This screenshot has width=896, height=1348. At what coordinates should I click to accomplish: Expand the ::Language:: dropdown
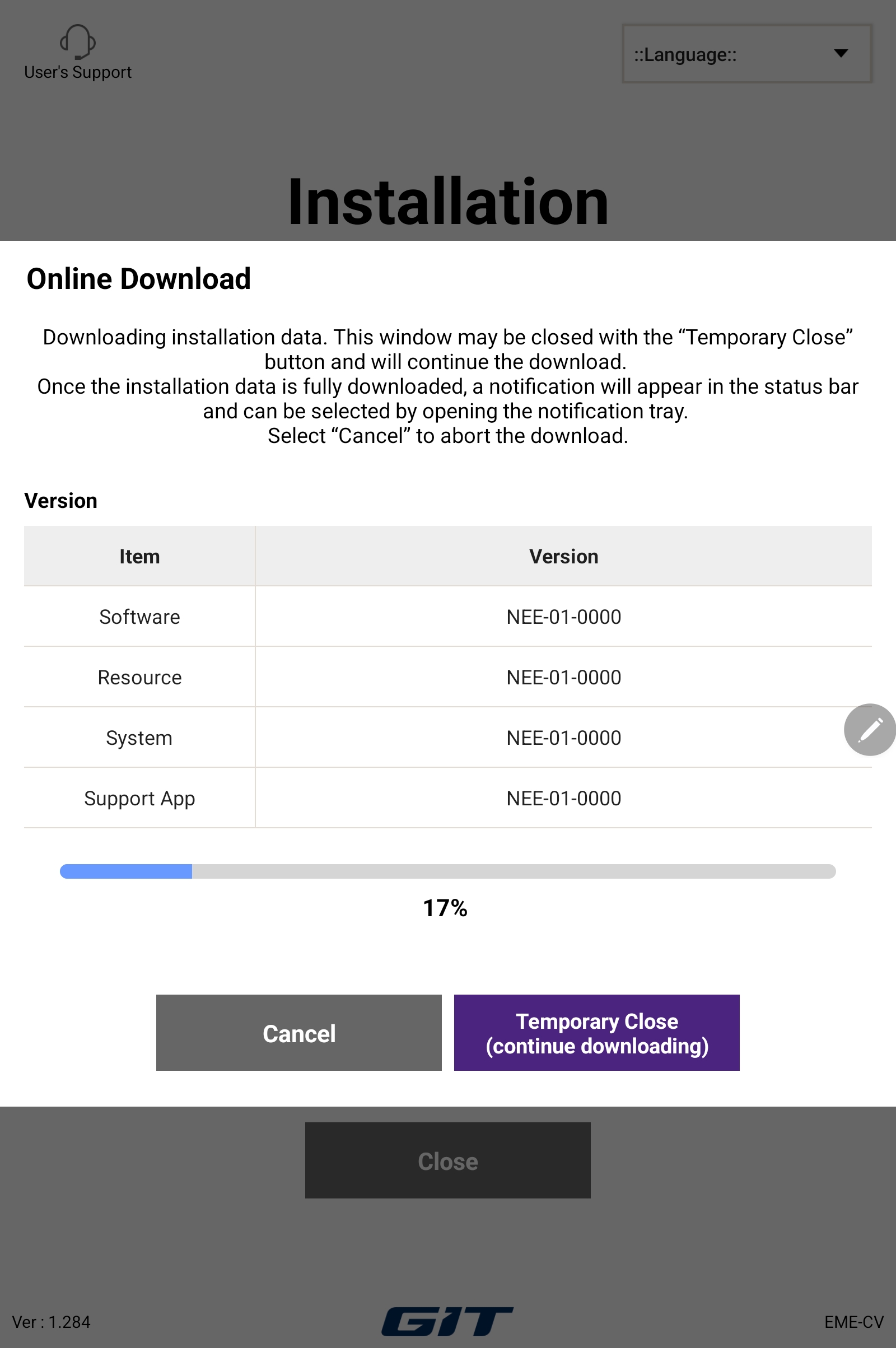(x=746, y=54)
